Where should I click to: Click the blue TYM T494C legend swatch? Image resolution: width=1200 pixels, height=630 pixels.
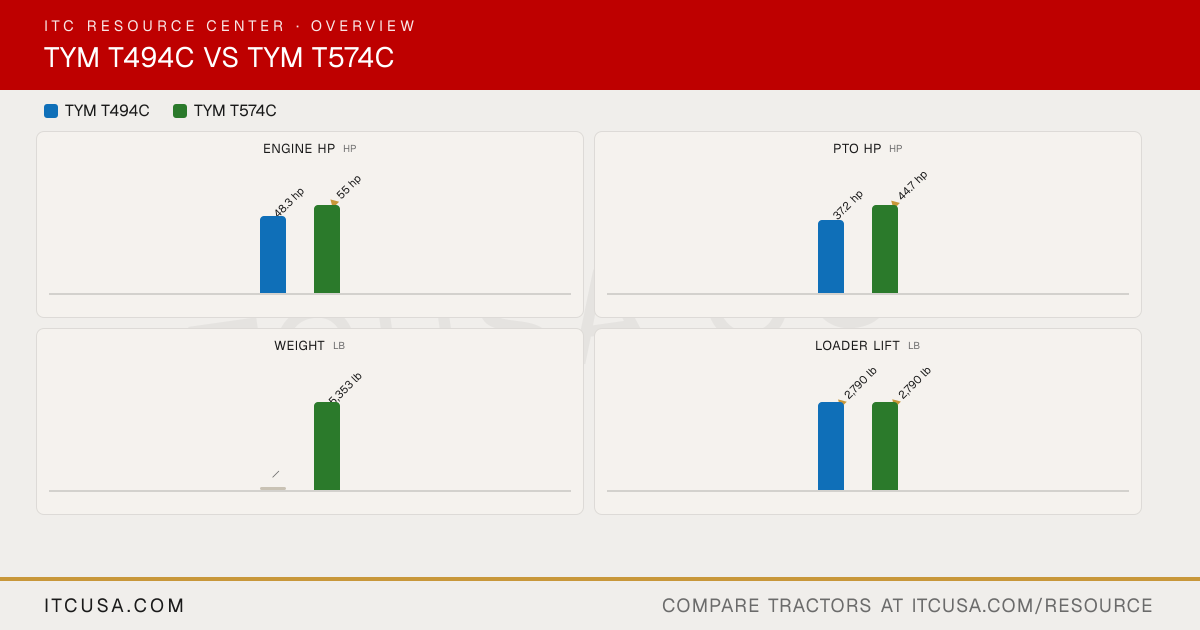(x=51, y=111)
